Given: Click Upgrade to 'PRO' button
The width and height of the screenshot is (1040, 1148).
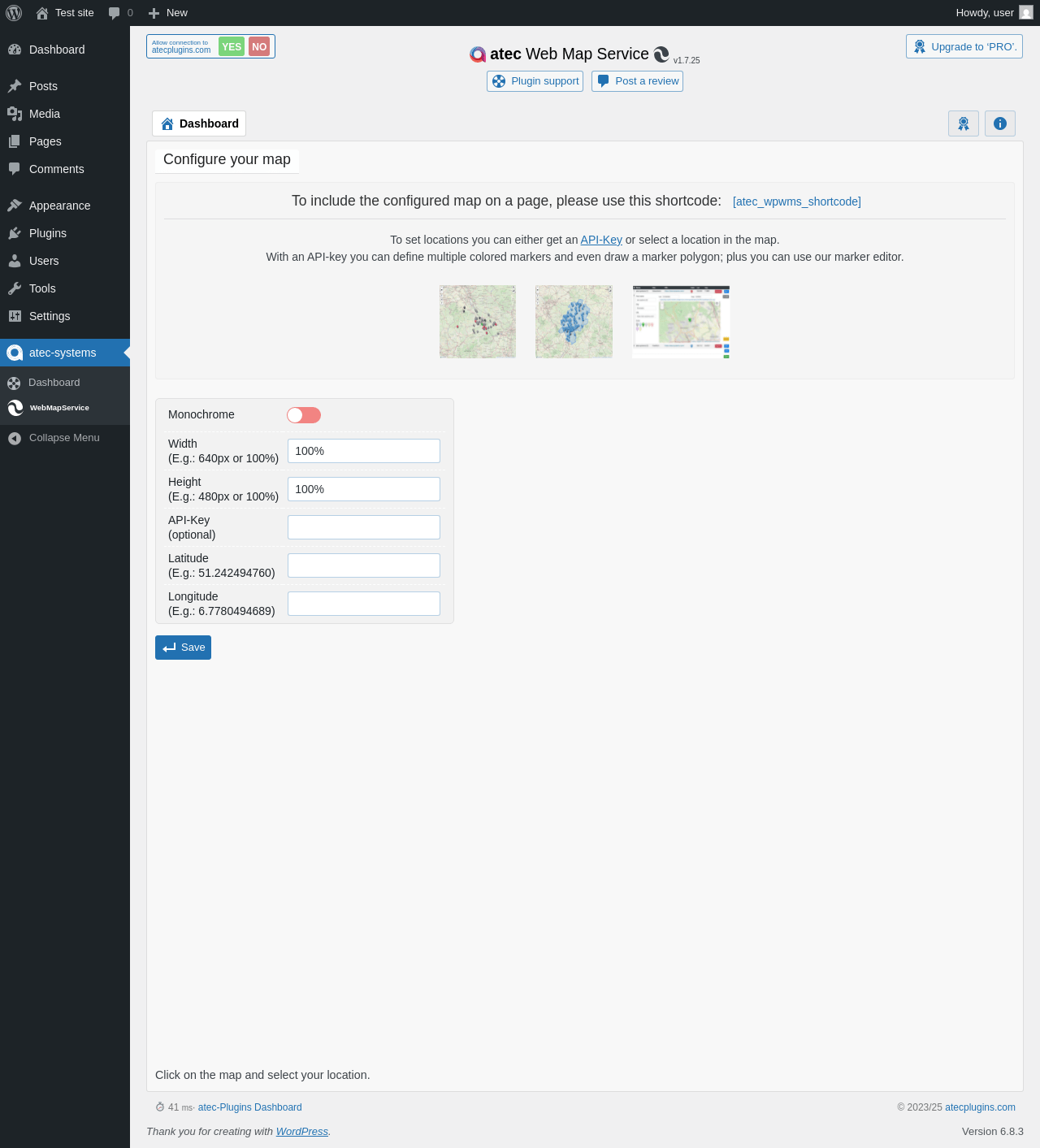Looking at the screenshot, I should (x=964, y=46).
